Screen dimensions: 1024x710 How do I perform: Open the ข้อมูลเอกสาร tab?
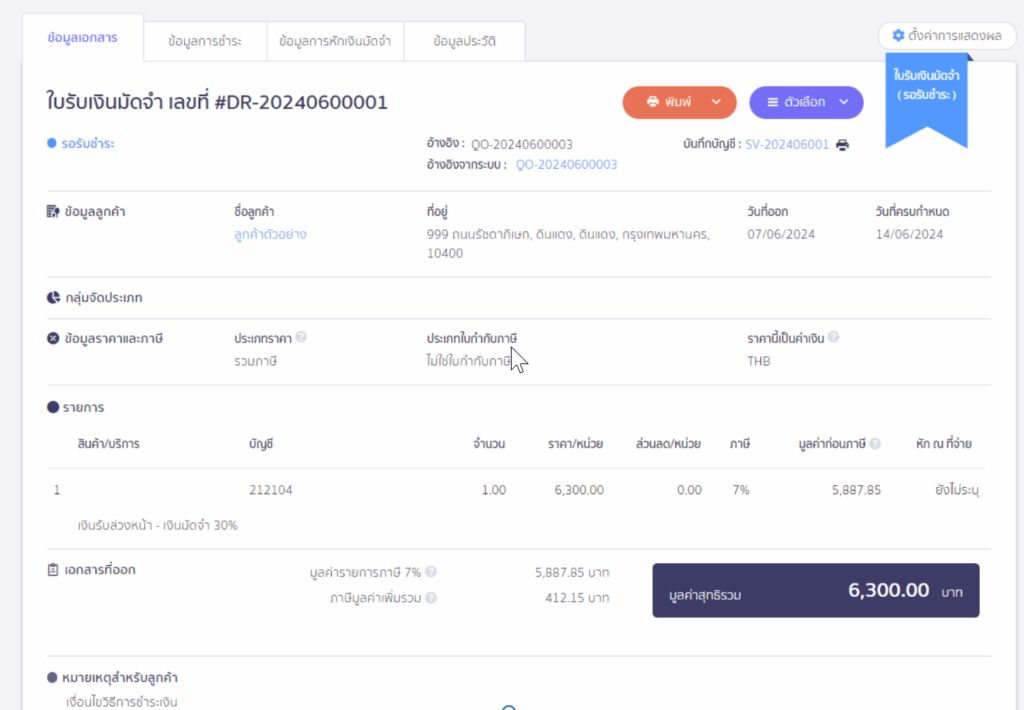click(x=82, y=38)
